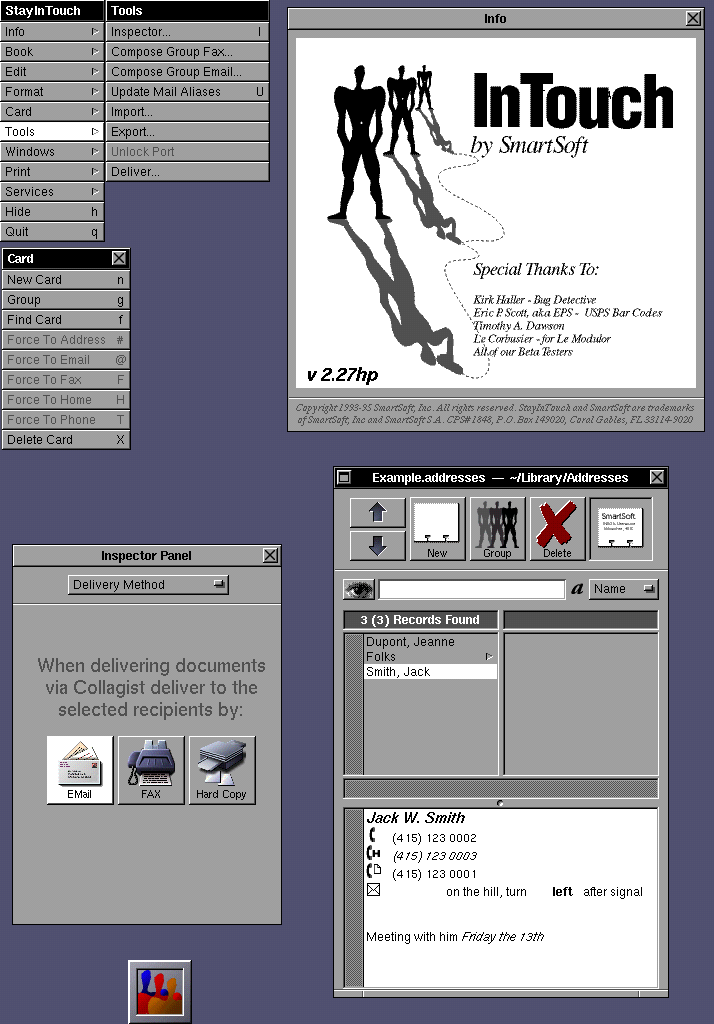Click the red X Delete button
The height and width of the screenshot is (1024, 714).
(x=557, y=529)
